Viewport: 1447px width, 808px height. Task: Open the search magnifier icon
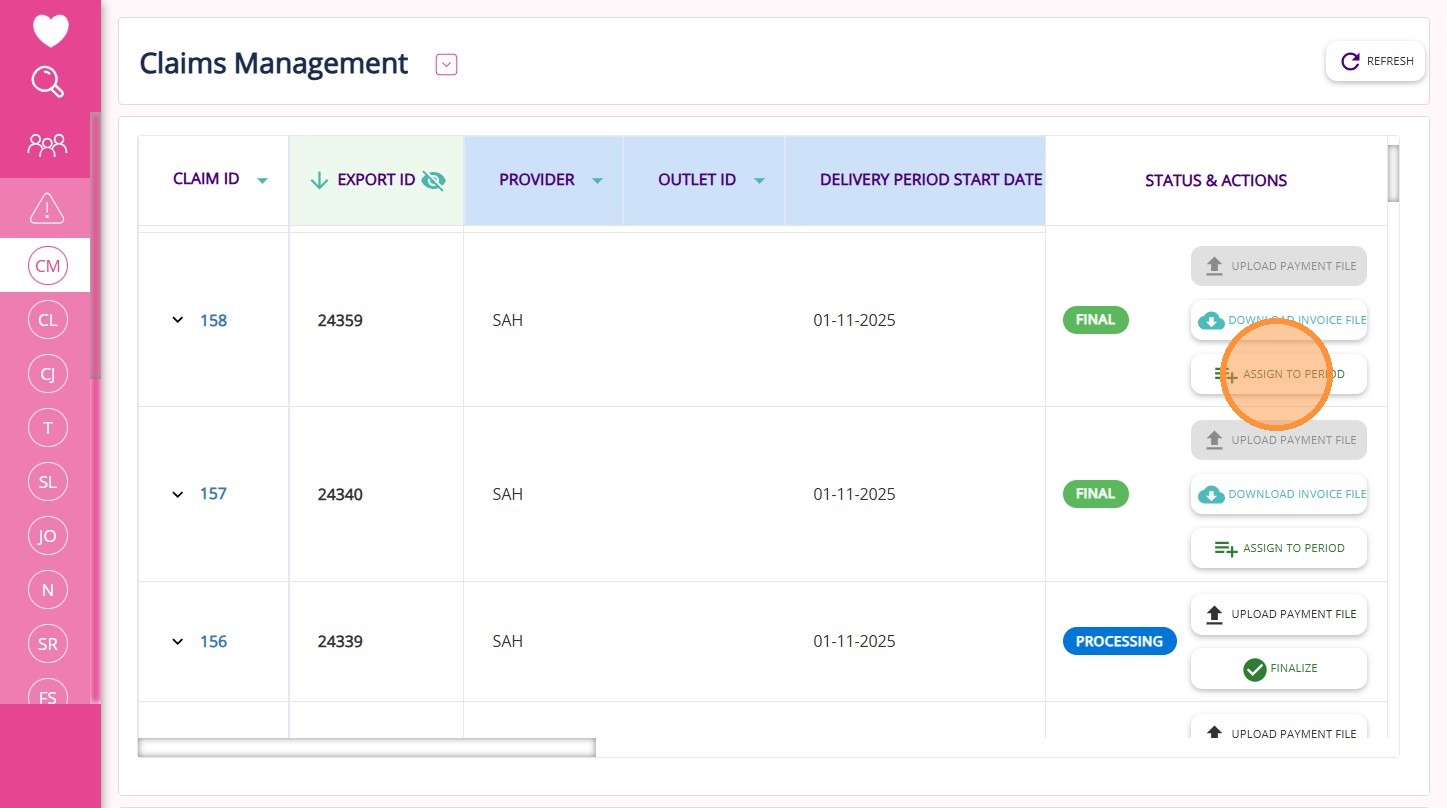48,81
